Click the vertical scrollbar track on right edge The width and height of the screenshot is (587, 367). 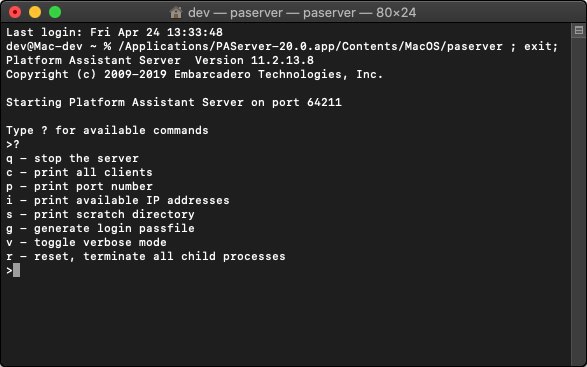click(x=579, y=198)
